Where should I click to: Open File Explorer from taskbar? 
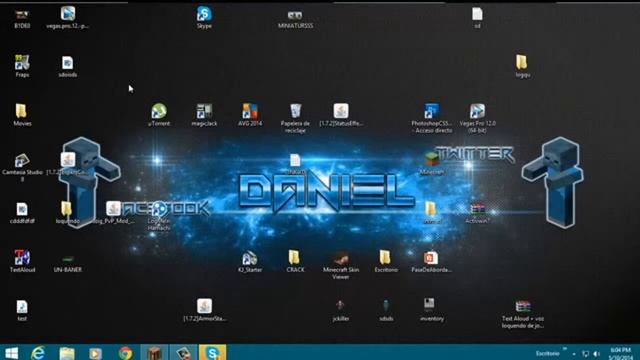67,353
